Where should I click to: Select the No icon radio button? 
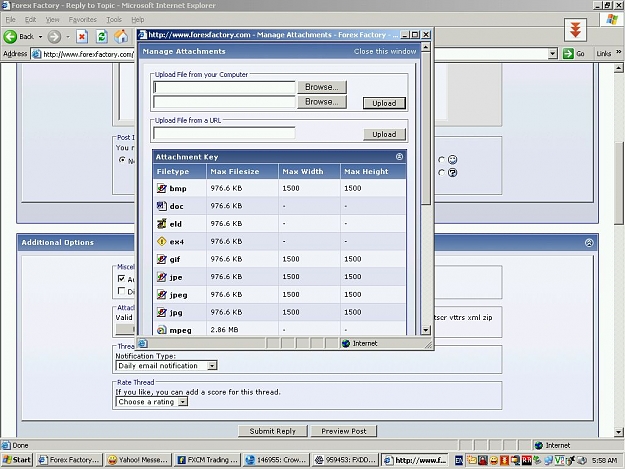click(122, 160)
